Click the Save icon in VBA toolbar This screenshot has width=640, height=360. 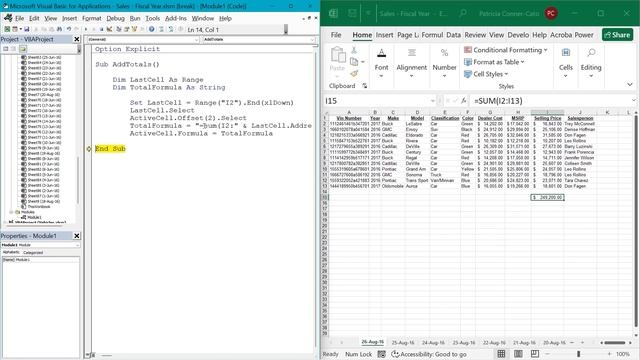(27, 29)
